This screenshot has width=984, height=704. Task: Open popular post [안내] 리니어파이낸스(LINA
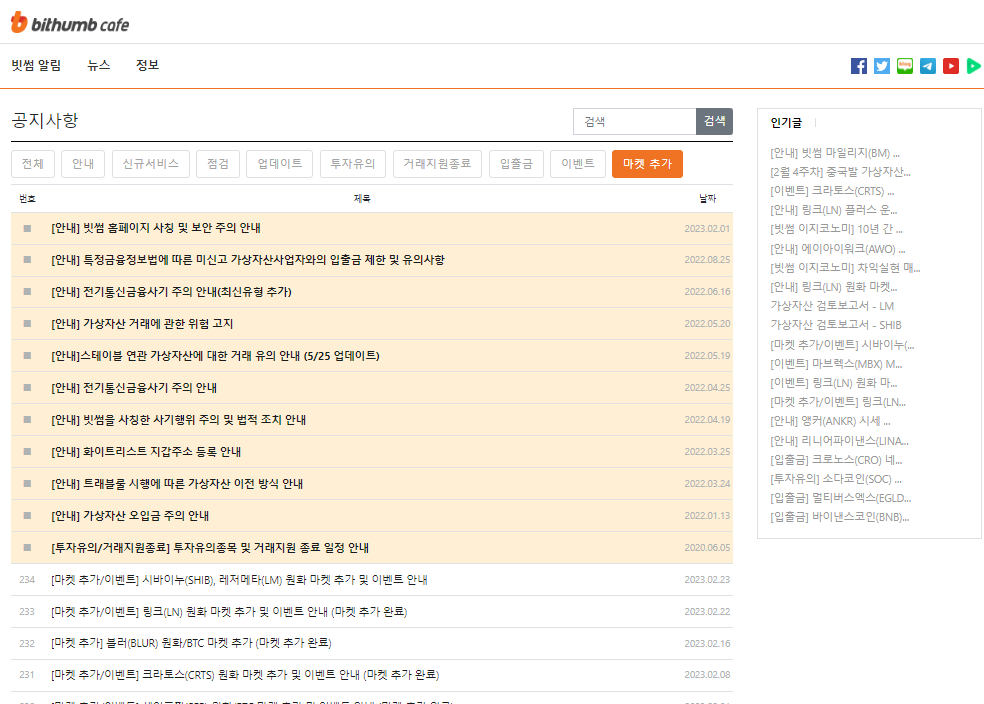pyautogui.click(x=840, y=441)
